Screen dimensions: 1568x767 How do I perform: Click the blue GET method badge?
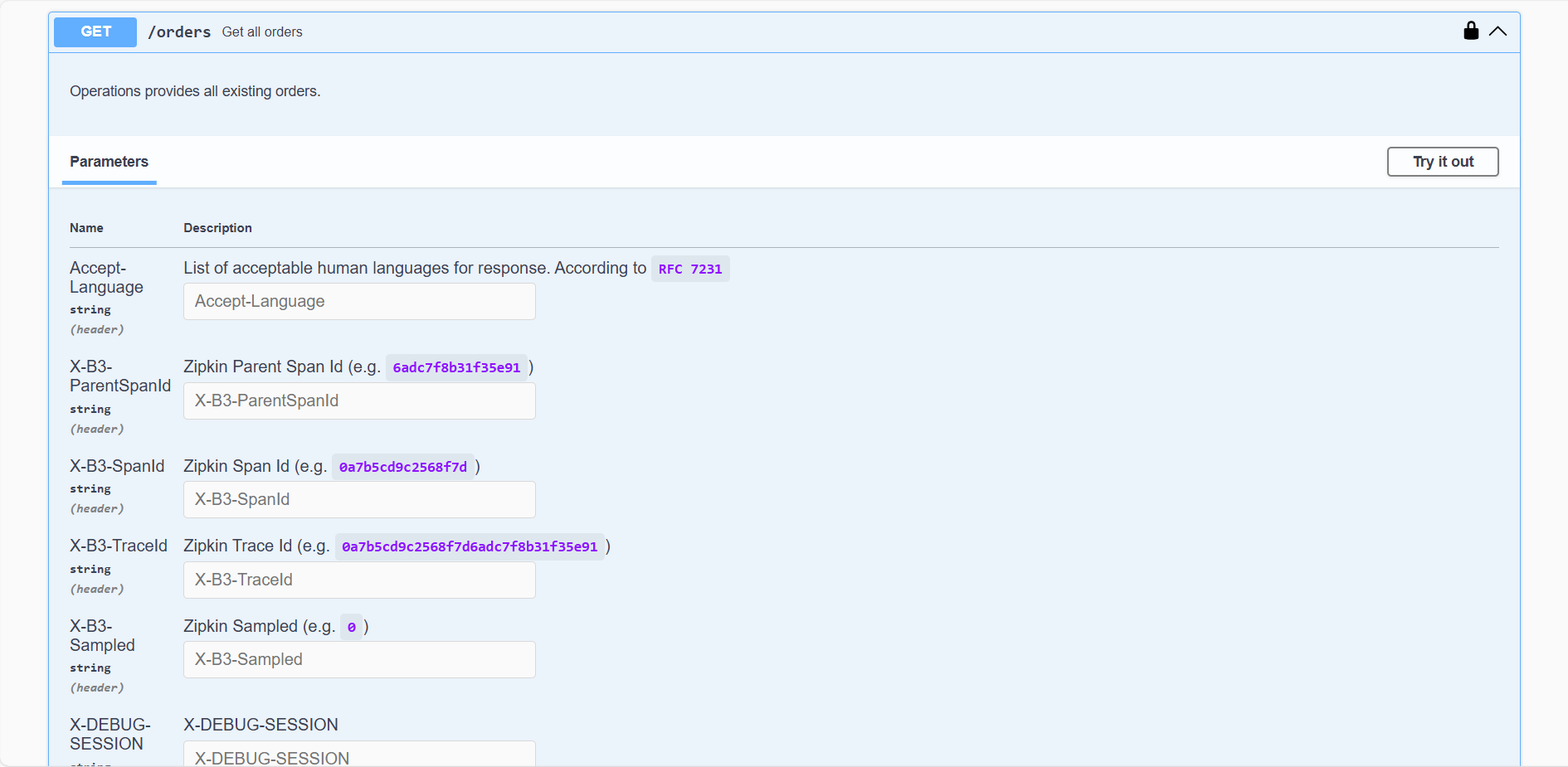click(95, 32)
